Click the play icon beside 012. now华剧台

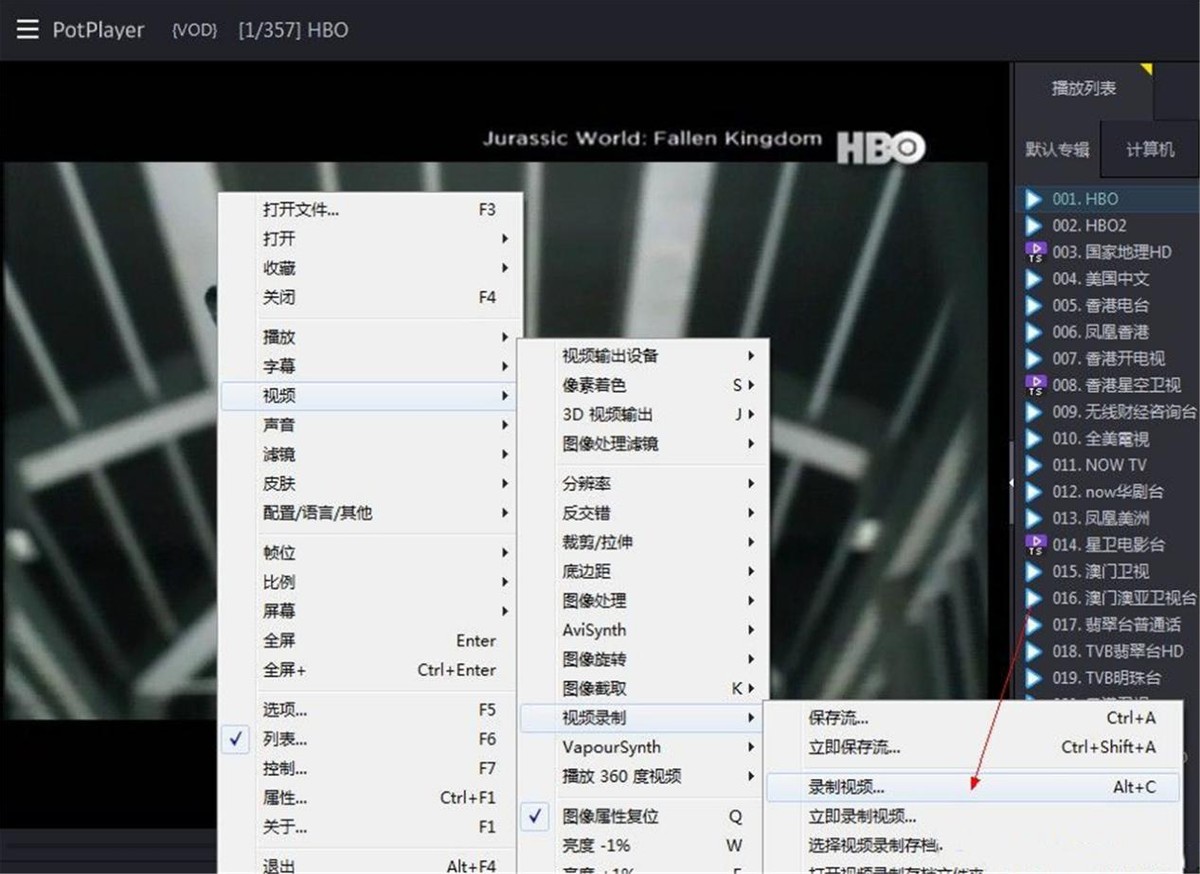1034,491
